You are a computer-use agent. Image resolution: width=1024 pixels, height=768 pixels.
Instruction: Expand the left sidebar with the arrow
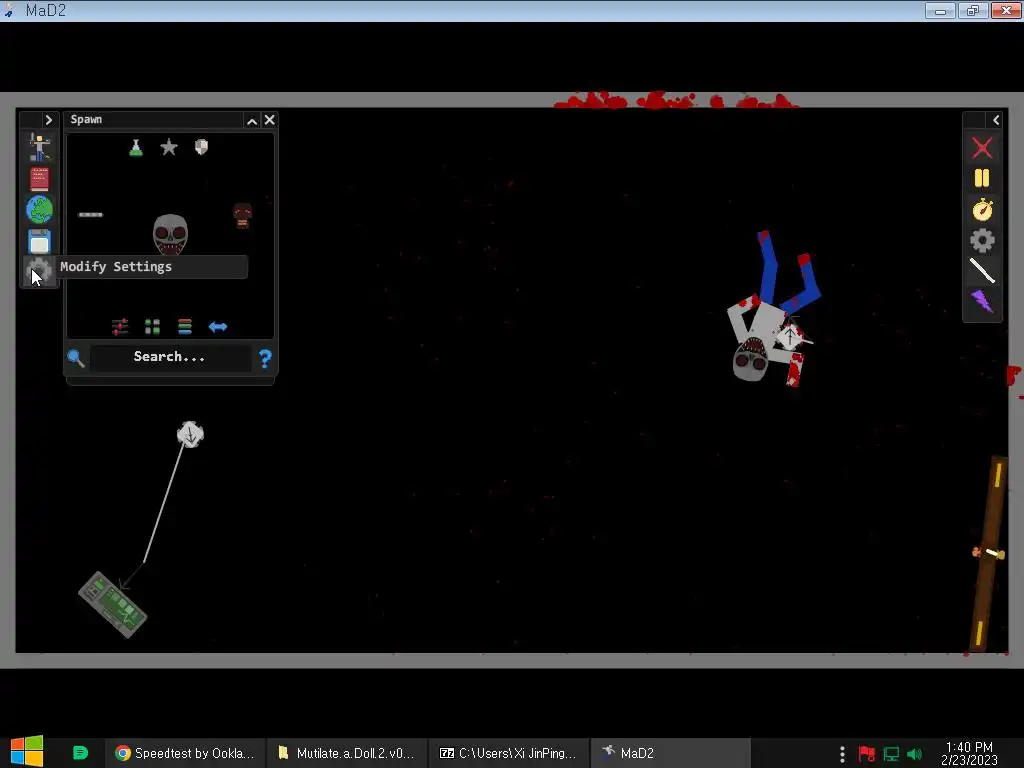(48, 120)
